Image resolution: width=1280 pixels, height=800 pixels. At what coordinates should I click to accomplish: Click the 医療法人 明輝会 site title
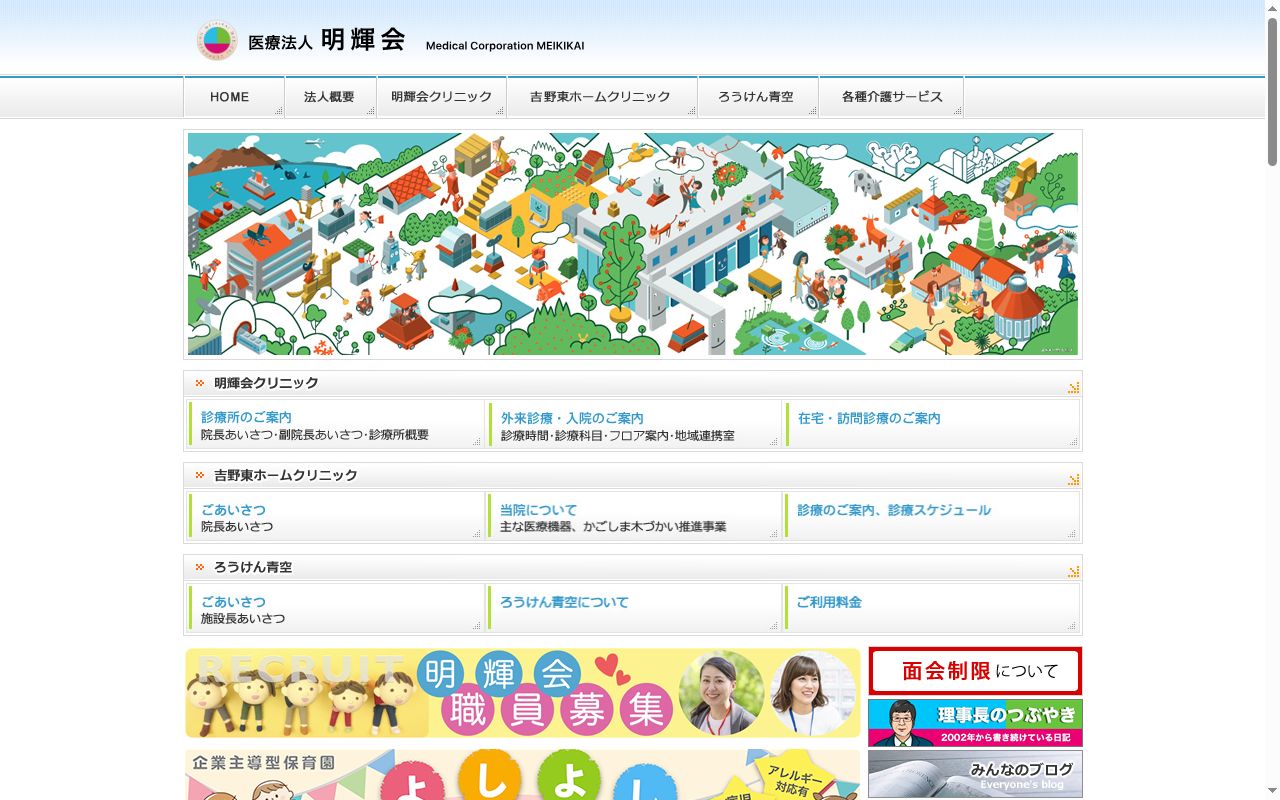click(x=327, y=41)
